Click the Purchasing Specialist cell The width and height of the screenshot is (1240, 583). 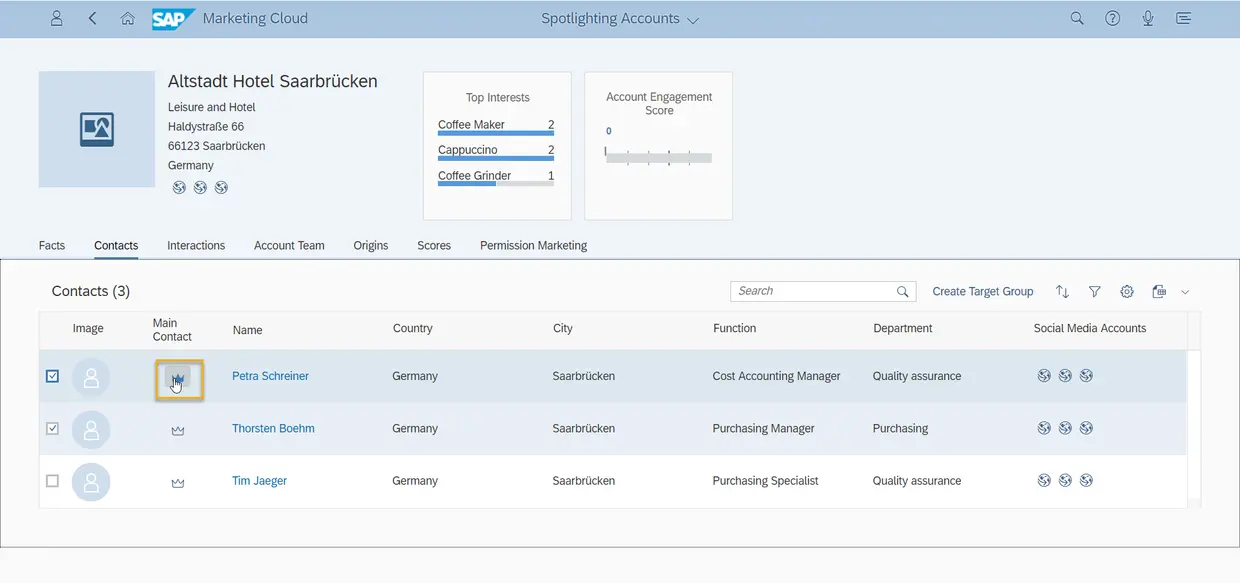[x=765, y=481]
